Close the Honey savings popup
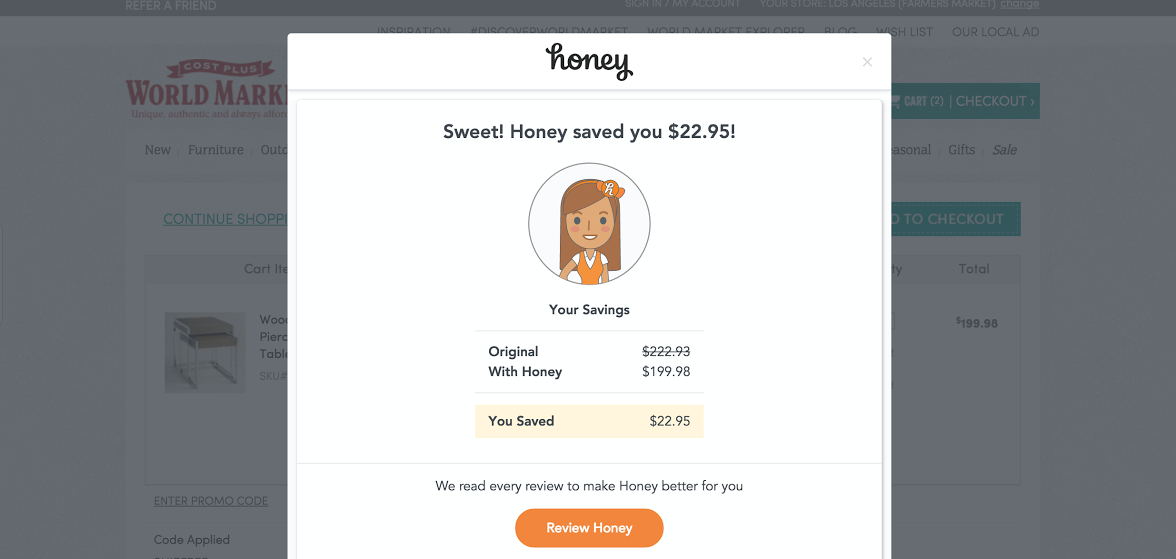Image resolution: width=1176 pixels, height=559 pixels. [x=867, y=62]
